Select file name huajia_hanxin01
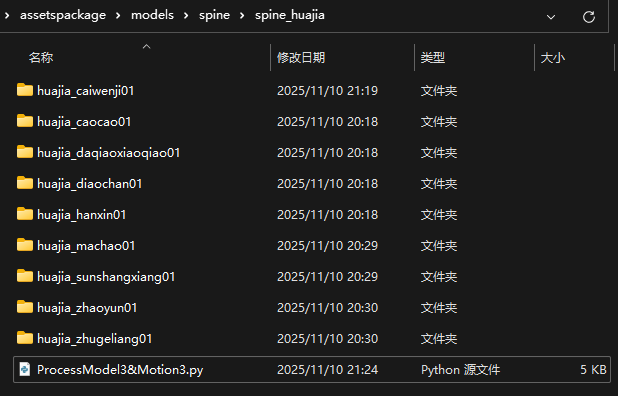Viewport: 618px width, 396px height. 82,215
